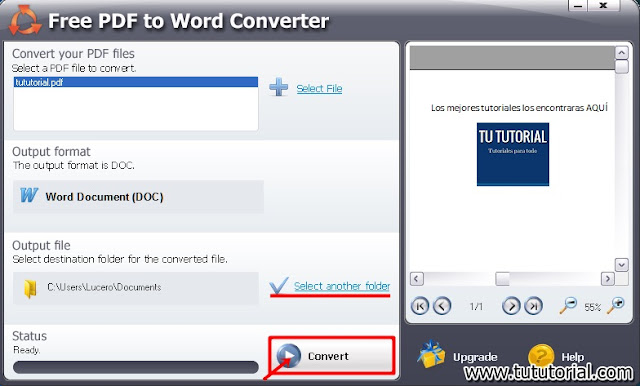Click the preview's scroll up arrow
This screenshot has height=386, width=640.
[622, 53]
